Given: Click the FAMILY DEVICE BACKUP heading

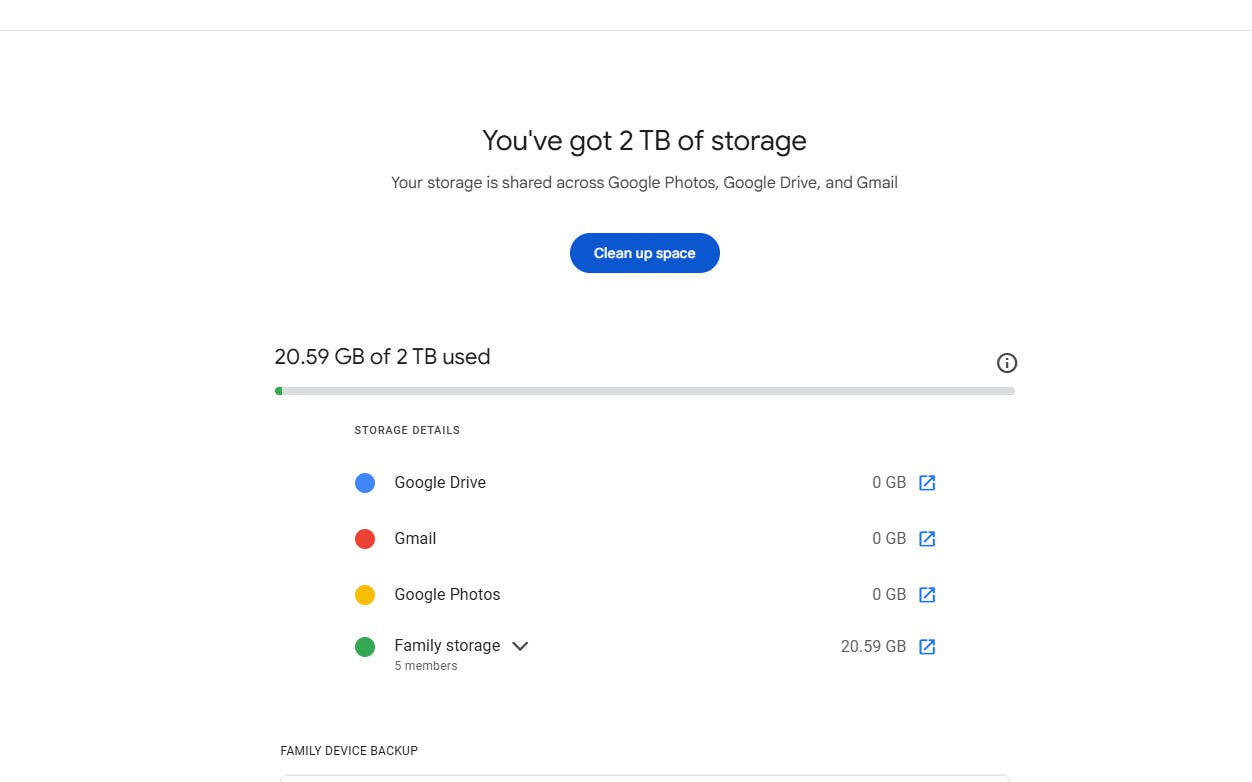Looking at the screenshot, I should click(349, 750).
